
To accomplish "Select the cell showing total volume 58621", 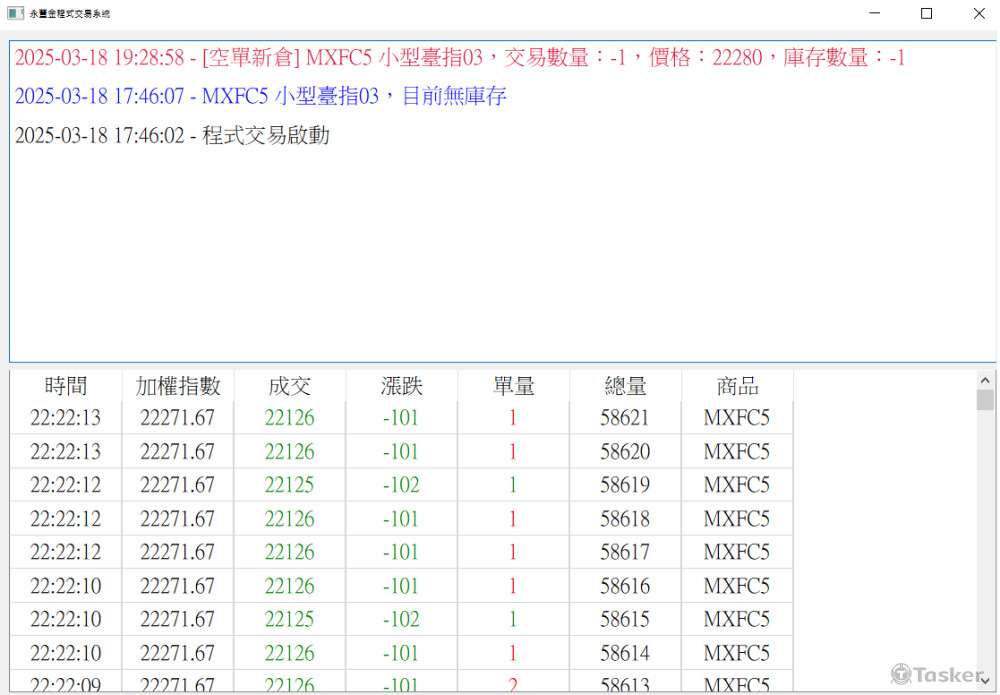I will pos(625,418).
